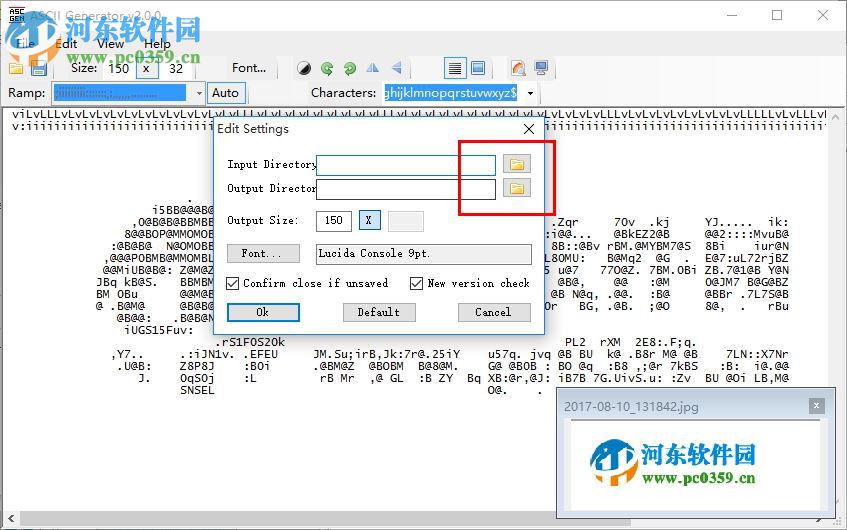The width and height of the screenshot is (847, 530).
Task: Flip image horizontally with blue triangle icon
Action: pyautogui.click(x=373, y=68)
